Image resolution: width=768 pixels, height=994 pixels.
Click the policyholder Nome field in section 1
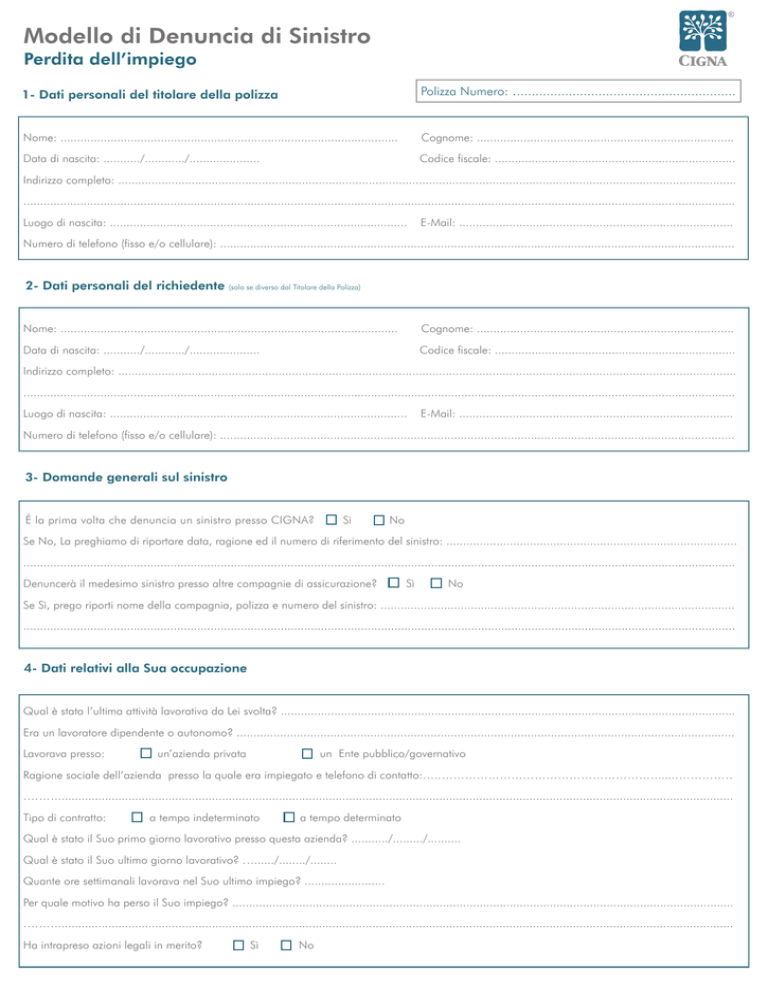coord(228,139)
